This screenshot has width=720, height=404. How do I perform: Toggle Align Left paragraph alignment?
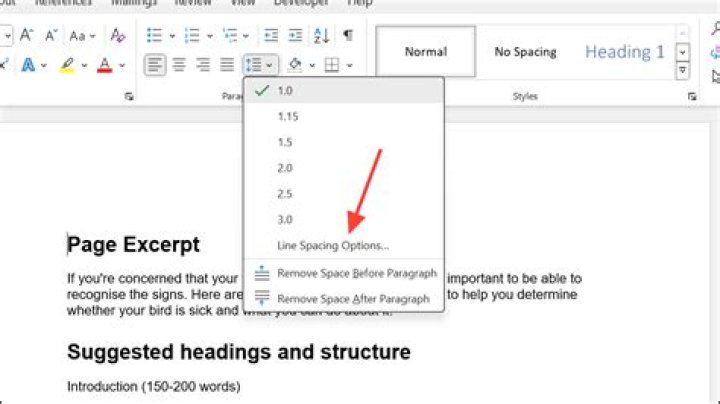click(x=154, y=66)
